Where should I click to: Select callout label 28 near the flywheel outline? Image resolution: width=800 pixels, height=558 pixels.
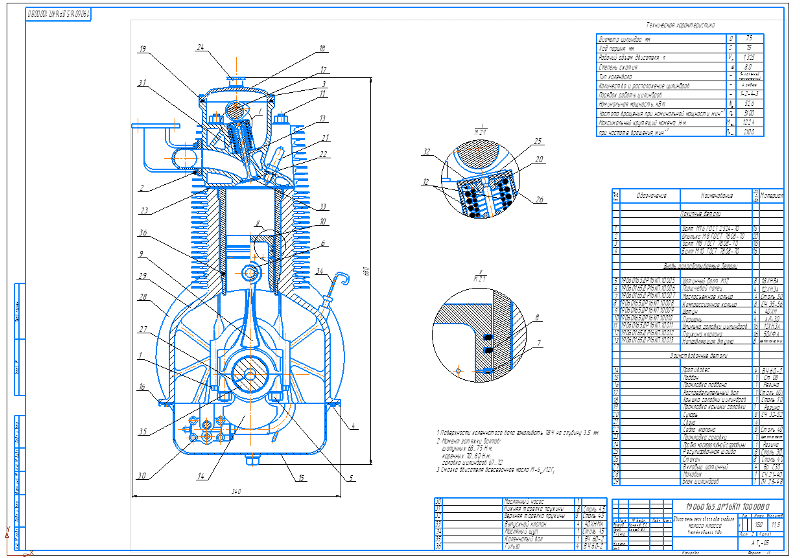[x=143, y=297]
